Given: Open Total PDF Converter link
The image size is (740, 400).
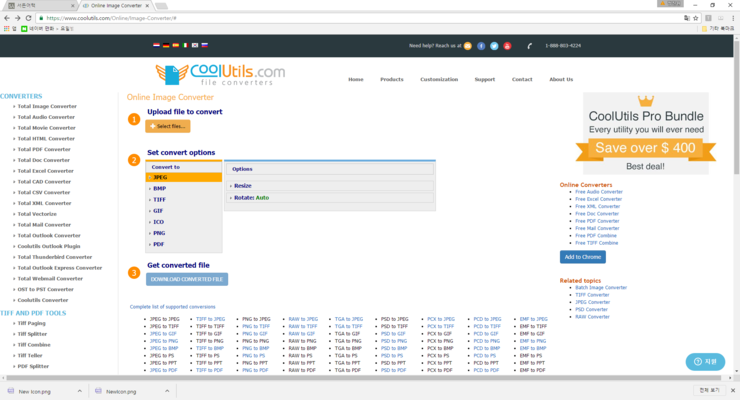Looking at the screenshot, I should 44,150.
